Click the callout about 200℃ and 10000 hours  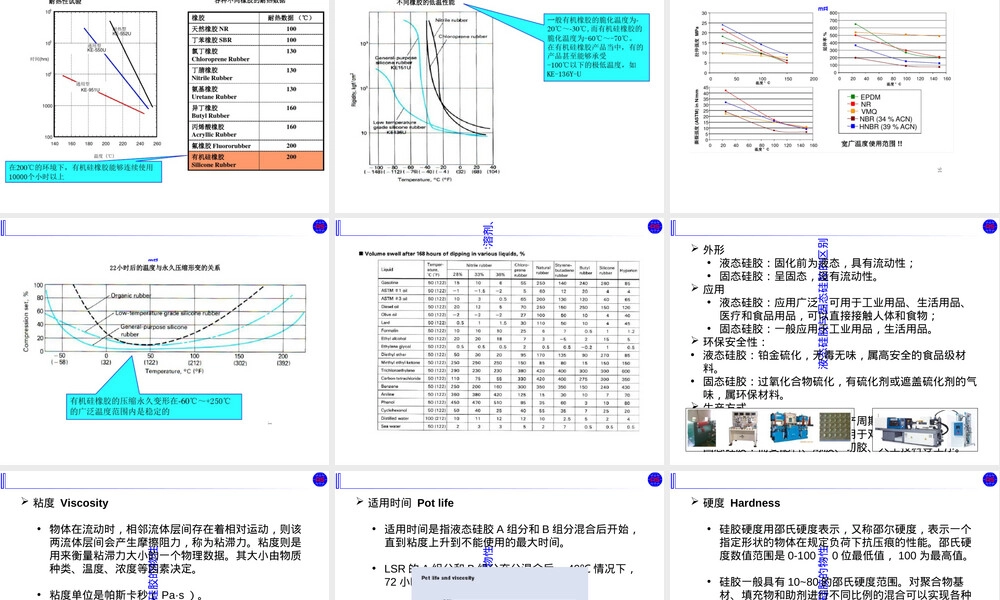point(83,172)
